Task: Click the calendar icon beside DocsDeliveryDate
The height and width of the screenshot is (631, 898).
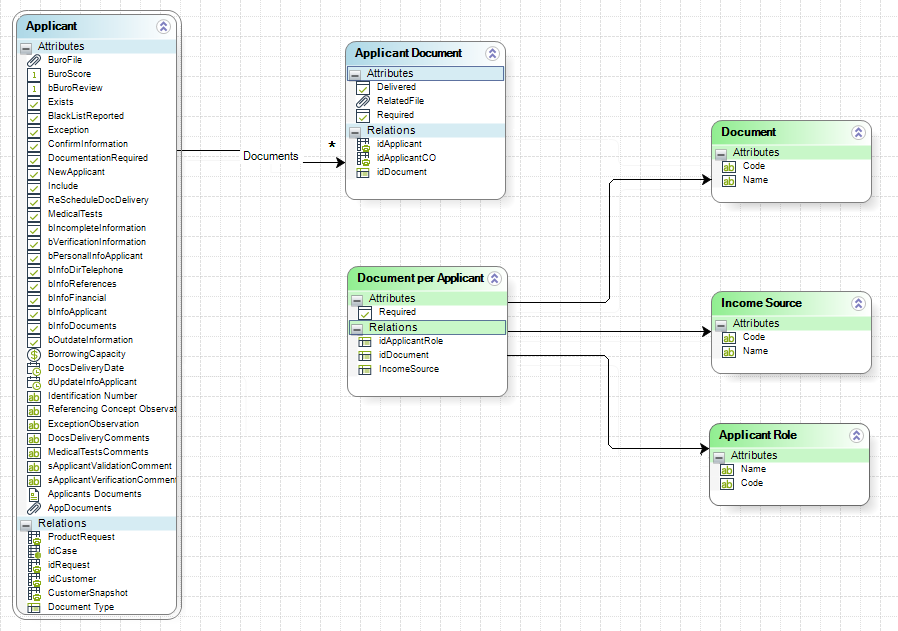Action: tap(34, 368)
